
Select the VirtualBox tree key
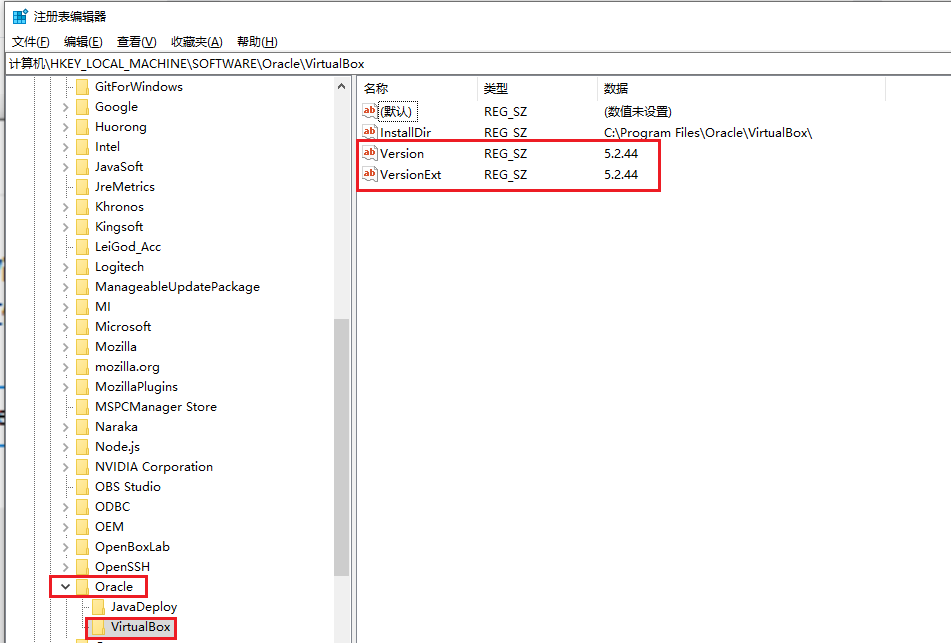pos(140,627)
